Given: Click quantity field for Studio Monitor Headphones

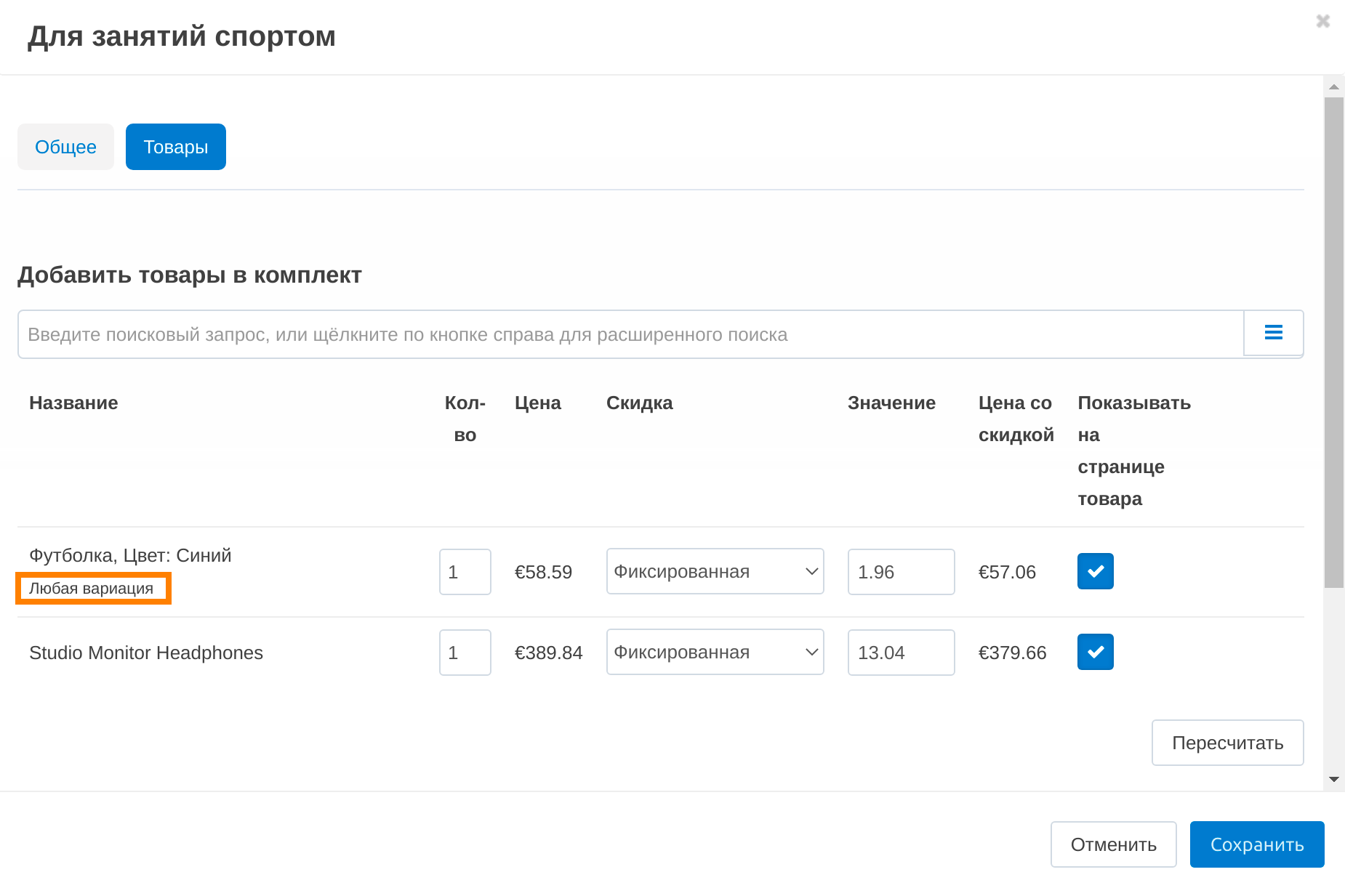Looking at the screenshot, I should [x=465, y=653].
